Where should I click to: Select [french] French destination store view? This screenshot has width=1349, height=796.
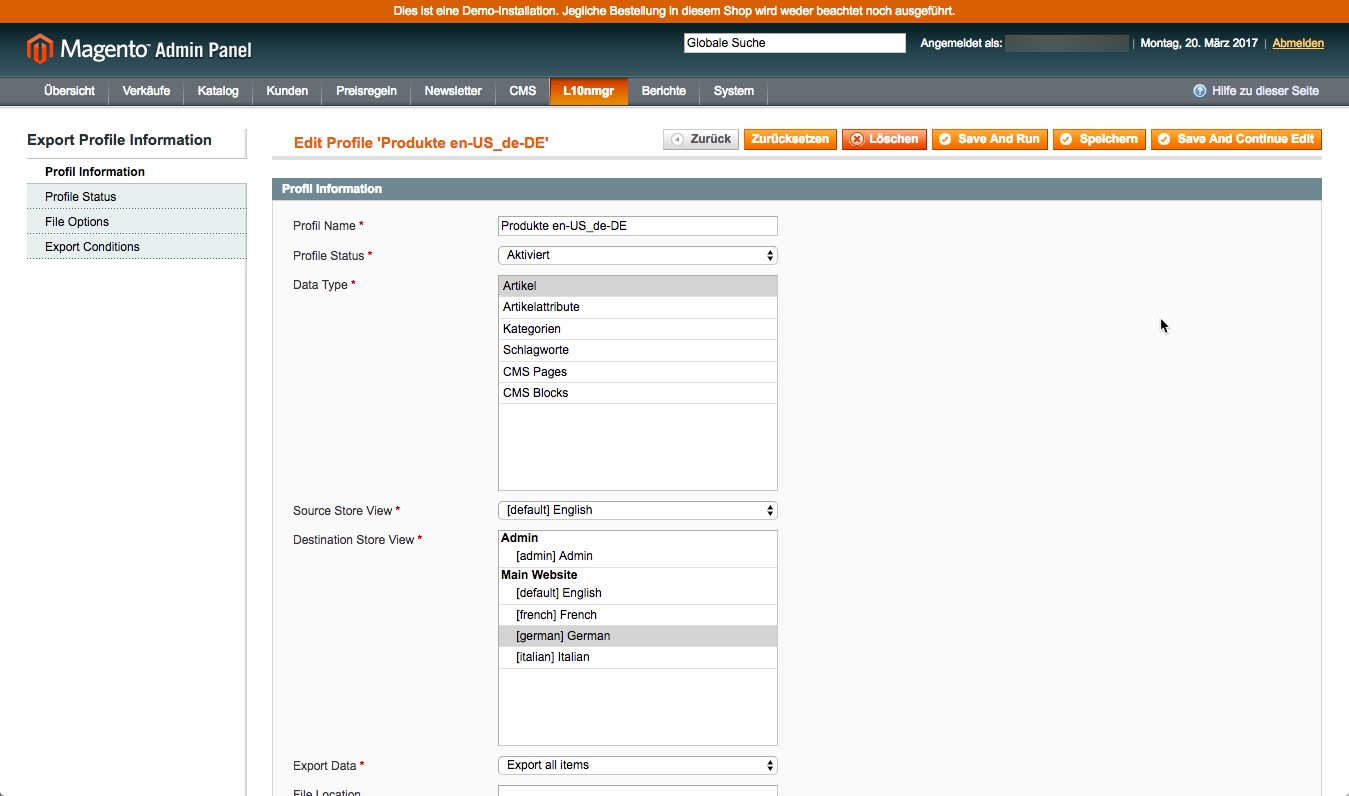tap(638, 615)
